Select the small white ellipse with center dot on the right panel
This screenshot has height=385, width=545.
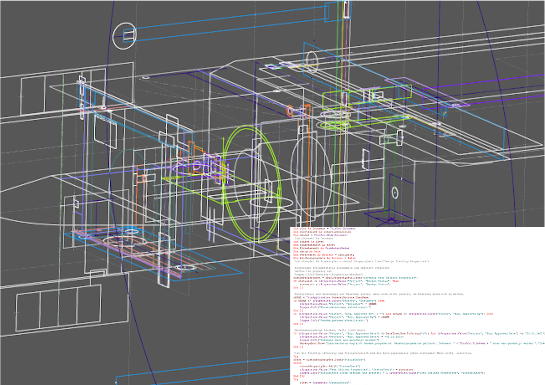(x=395, y=192)
